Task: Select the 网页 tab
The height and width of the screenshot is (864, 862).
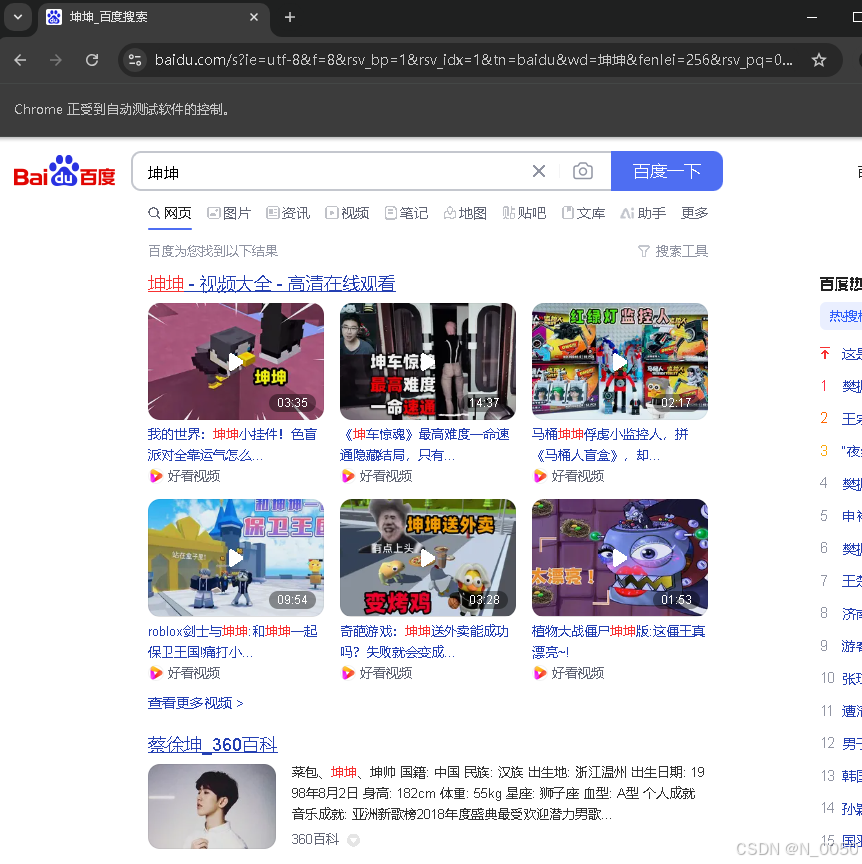Action: point(170,213)
